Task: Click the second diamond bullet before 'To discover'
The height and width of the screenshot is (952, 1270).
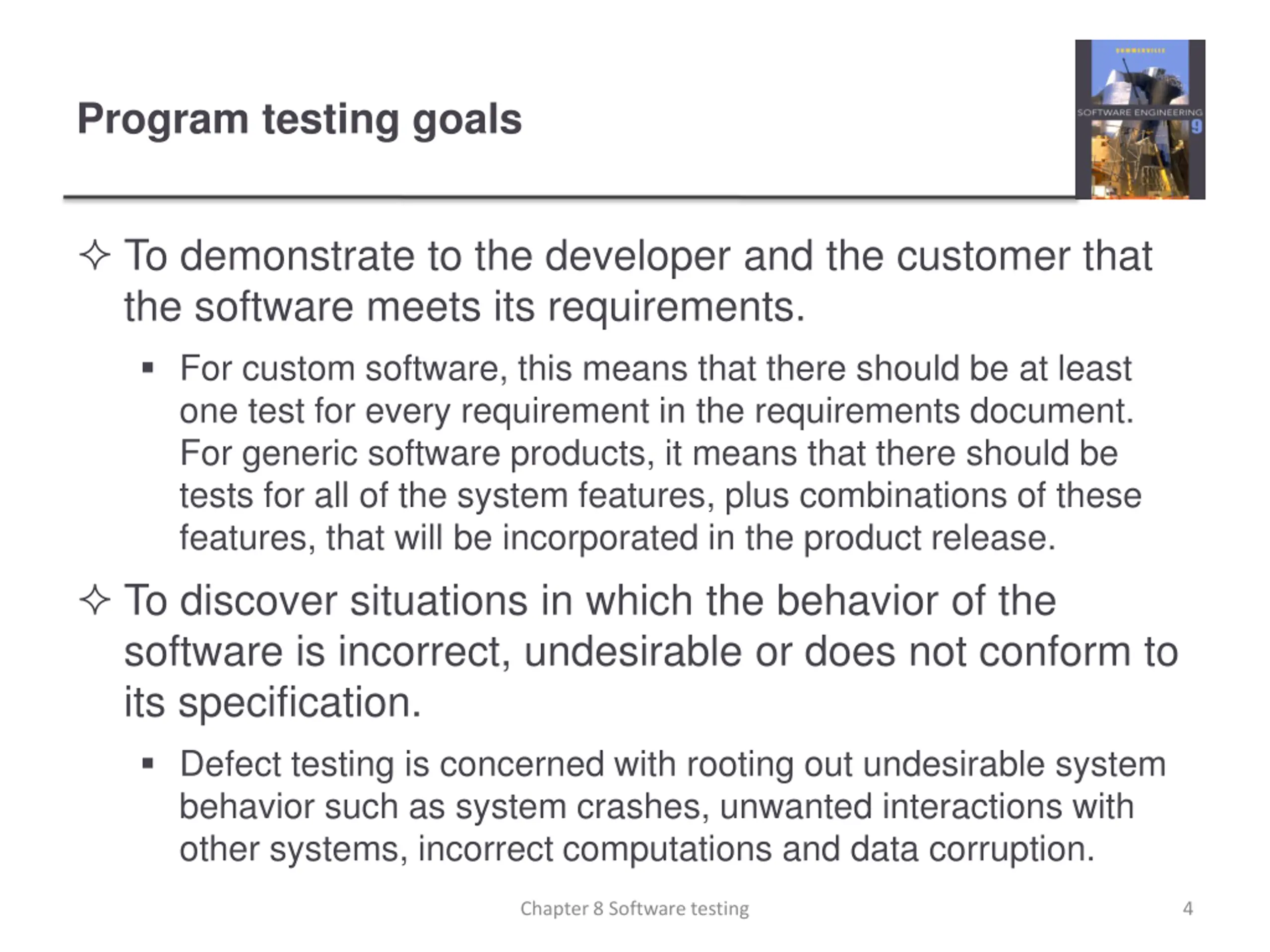Action: coord(95,600)
